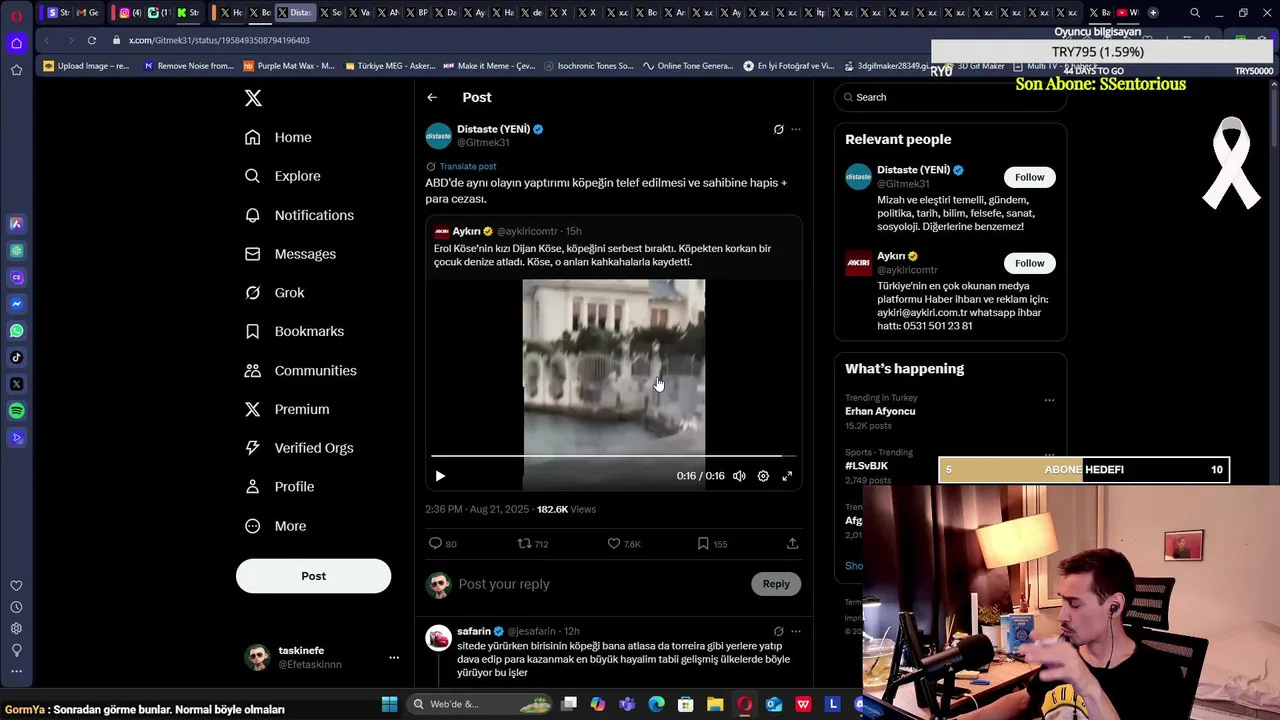
Task: Click Post your reply field
Action: click(600, 584)
